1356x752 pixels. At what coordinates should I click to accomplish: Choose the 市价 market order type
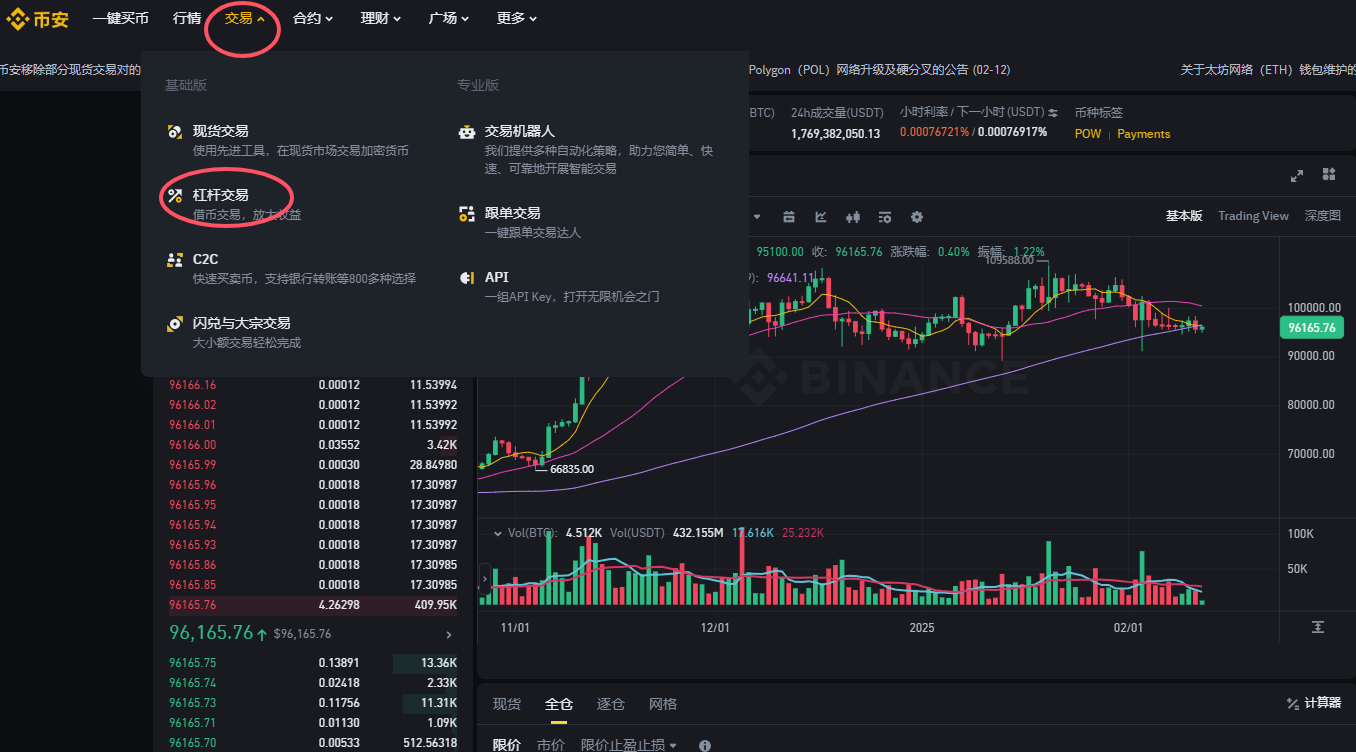click(x=551, y=745)
